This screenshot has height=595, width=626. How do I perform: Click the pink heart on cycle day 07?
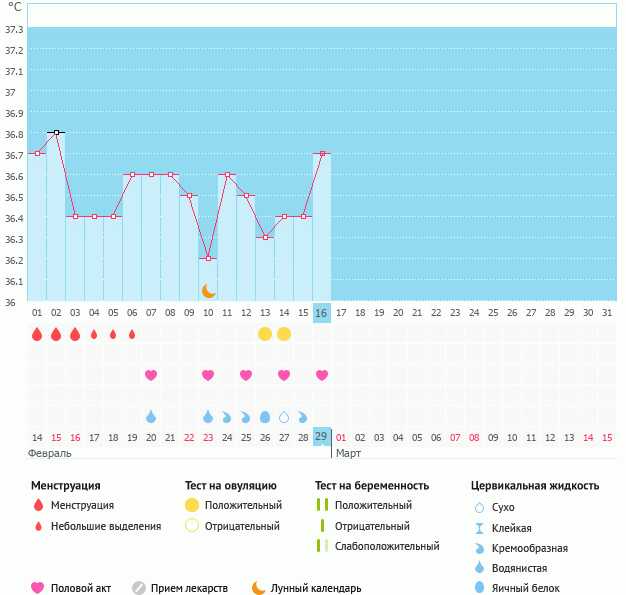click(151, 375)
